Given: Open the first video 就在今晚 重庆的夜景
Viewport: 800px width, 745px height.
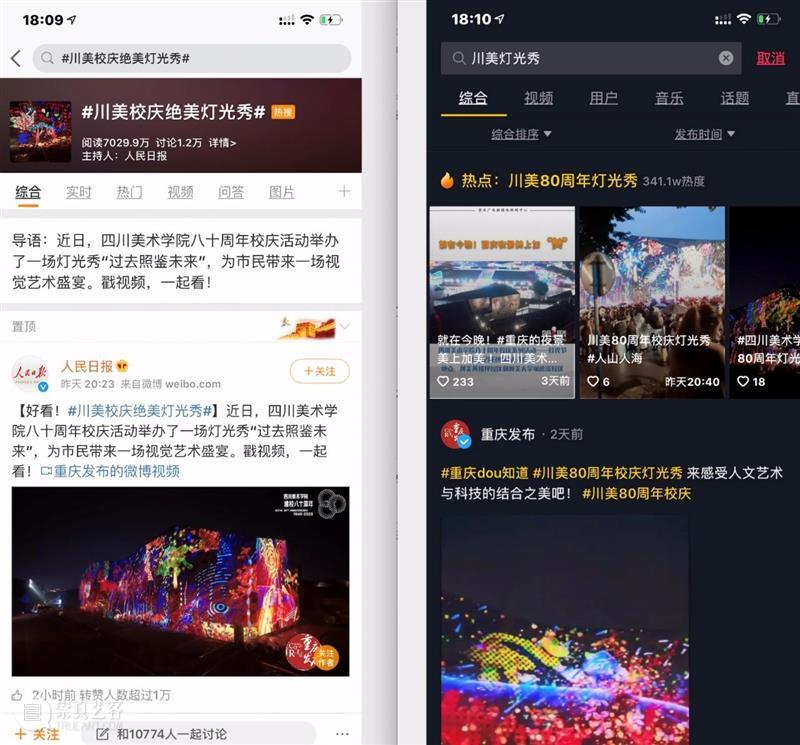Looking at the screenshot, I should point(502,302).
